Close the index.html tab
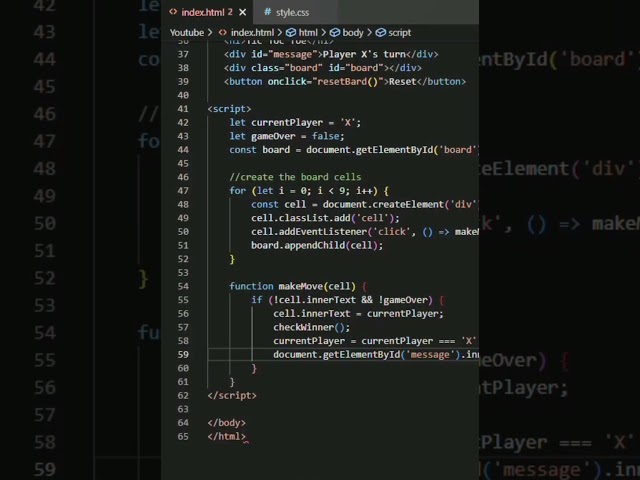Viewport: 640px width, 480px height. coord(242,13)
